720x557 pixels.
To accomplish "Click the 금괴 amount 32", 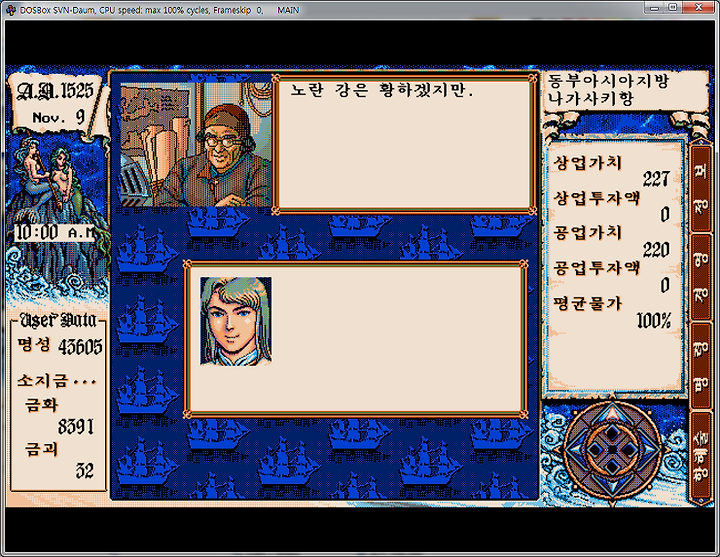I will [x=84, y=471].
